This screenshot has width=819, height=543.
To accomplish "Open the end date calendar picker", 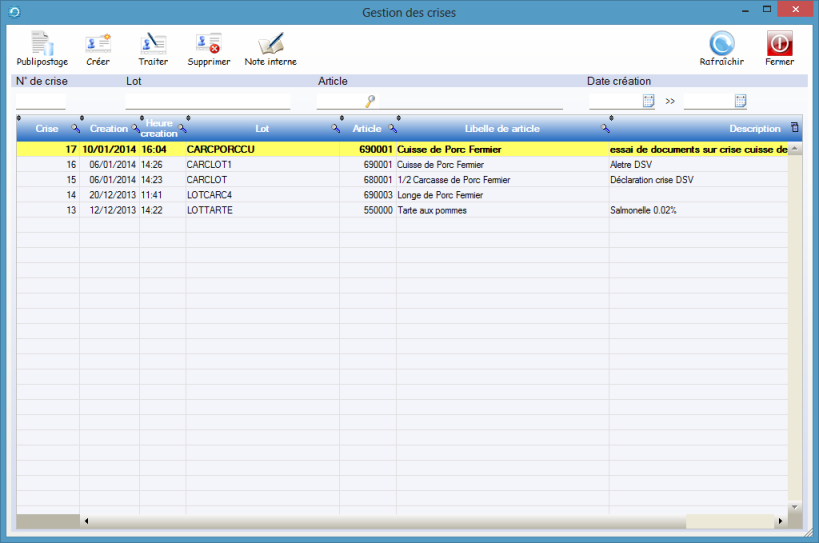I will click(x=741, y=101).
